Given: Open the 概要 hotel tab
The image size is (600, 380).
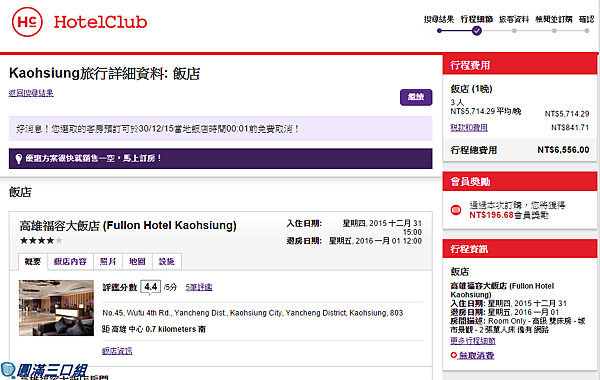Looking at the screenshot, I should 33,262.
